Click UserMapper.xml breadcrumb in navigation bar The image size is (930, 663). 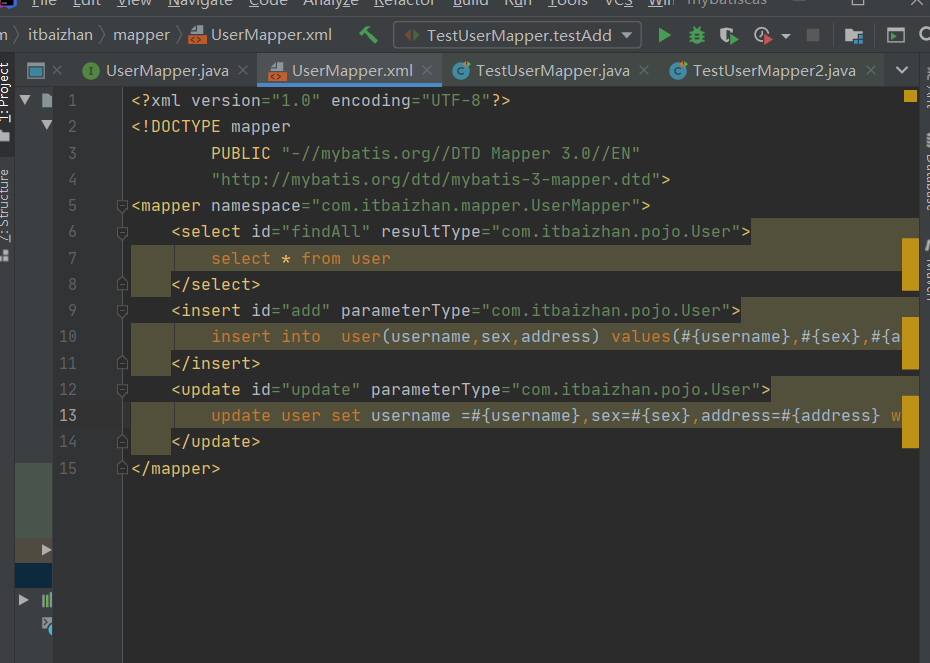(271, 35)
